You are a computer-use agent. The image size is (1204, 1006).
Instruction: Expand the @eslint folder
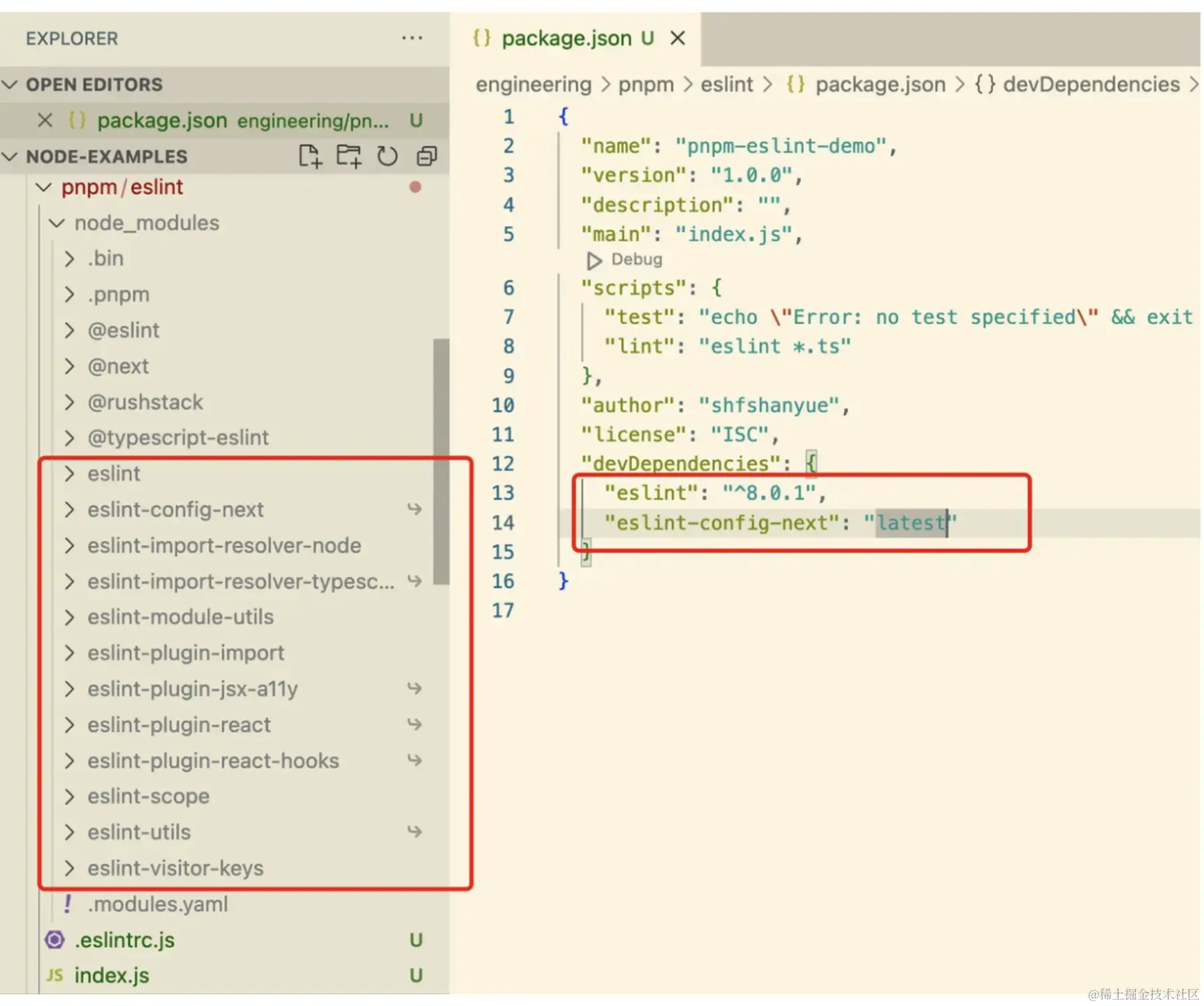(68, 330)
